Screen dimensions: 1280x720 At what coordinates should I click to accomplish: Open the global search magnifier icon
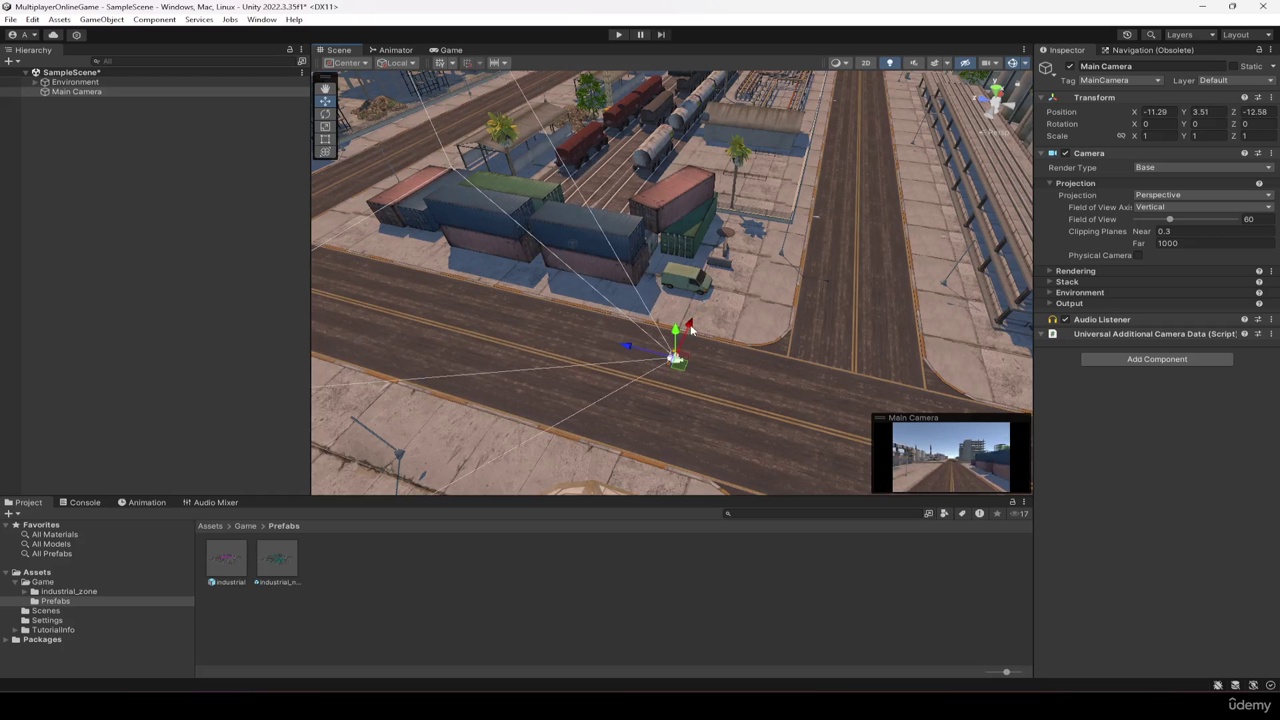pyautogui.click(x=1151, y=35)
